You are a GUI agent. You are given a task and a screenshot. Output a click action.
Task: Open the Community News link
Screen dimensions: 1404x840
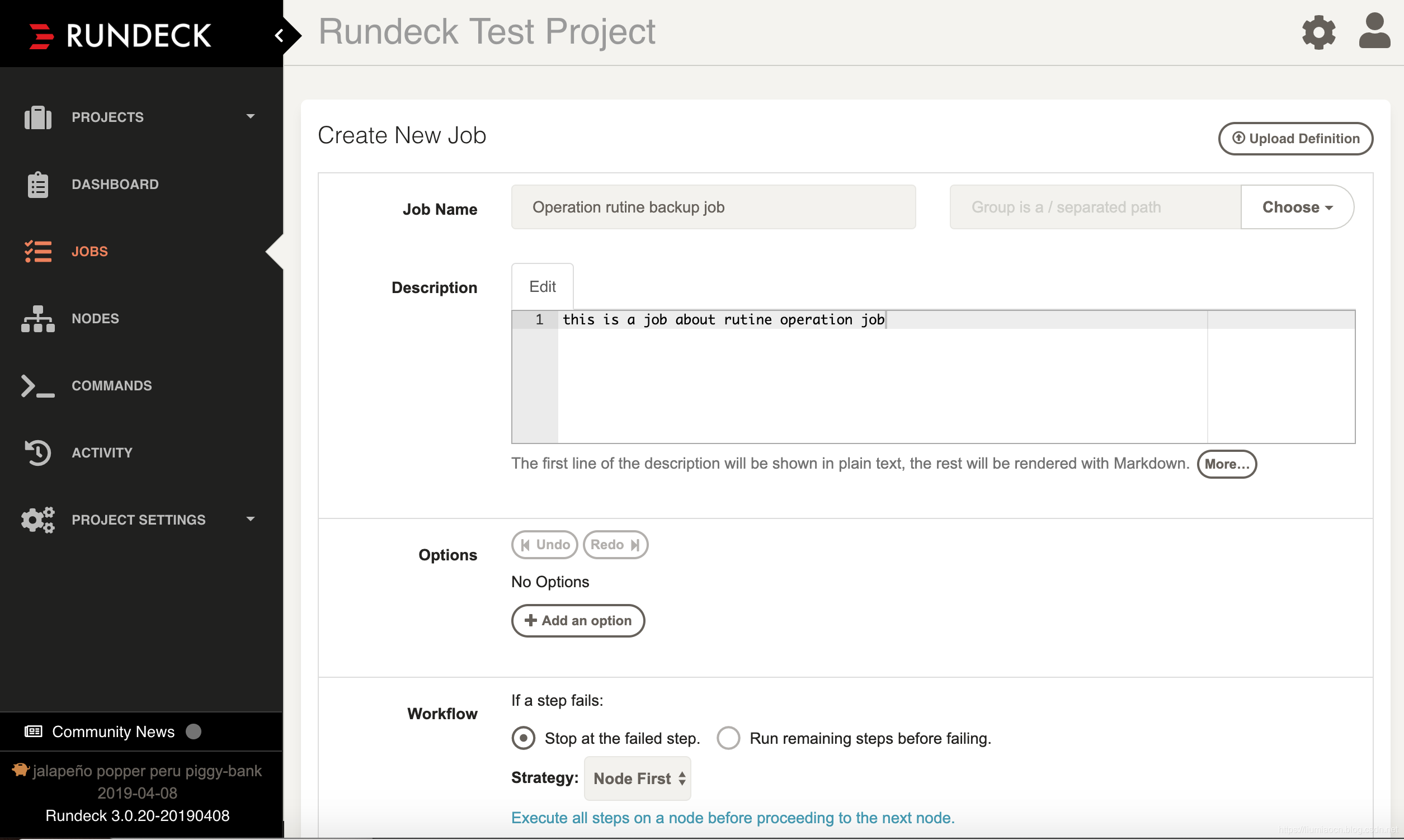pos(113,732)
